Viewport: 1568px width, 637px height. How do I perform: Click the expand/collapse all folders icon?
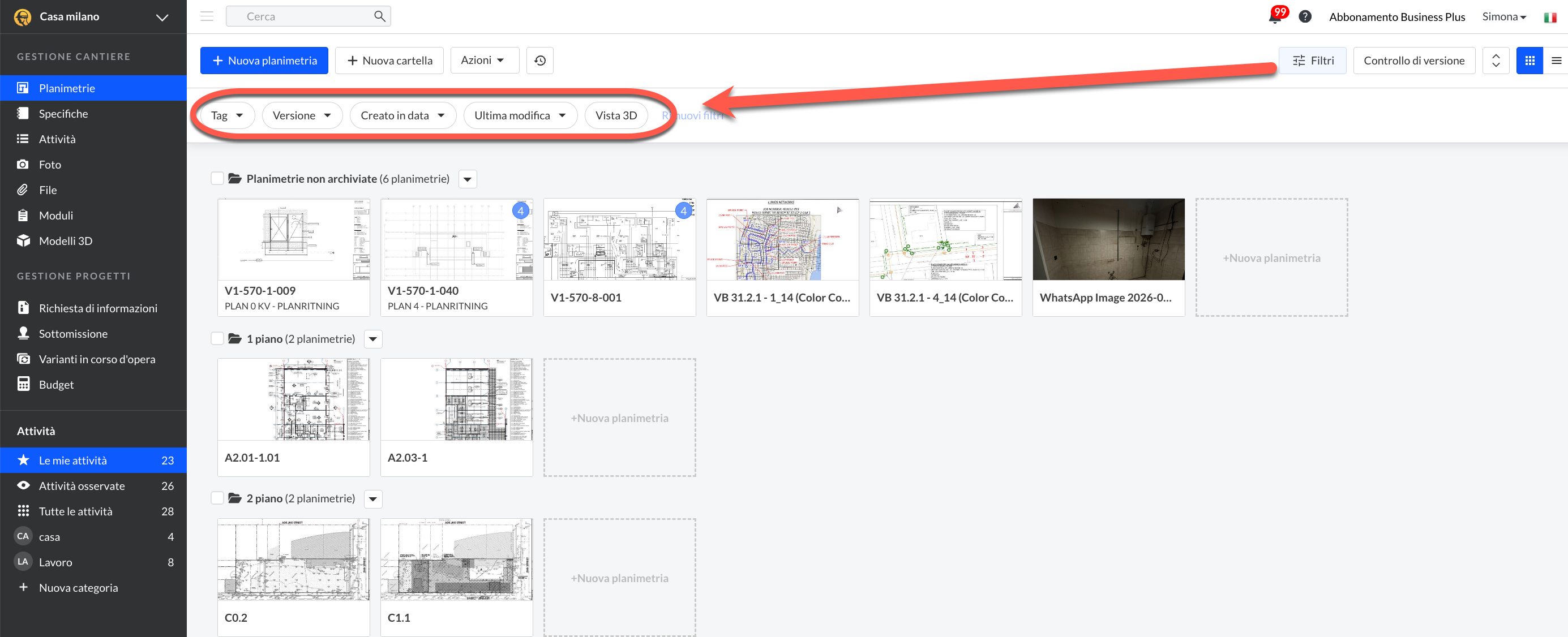1496,60
